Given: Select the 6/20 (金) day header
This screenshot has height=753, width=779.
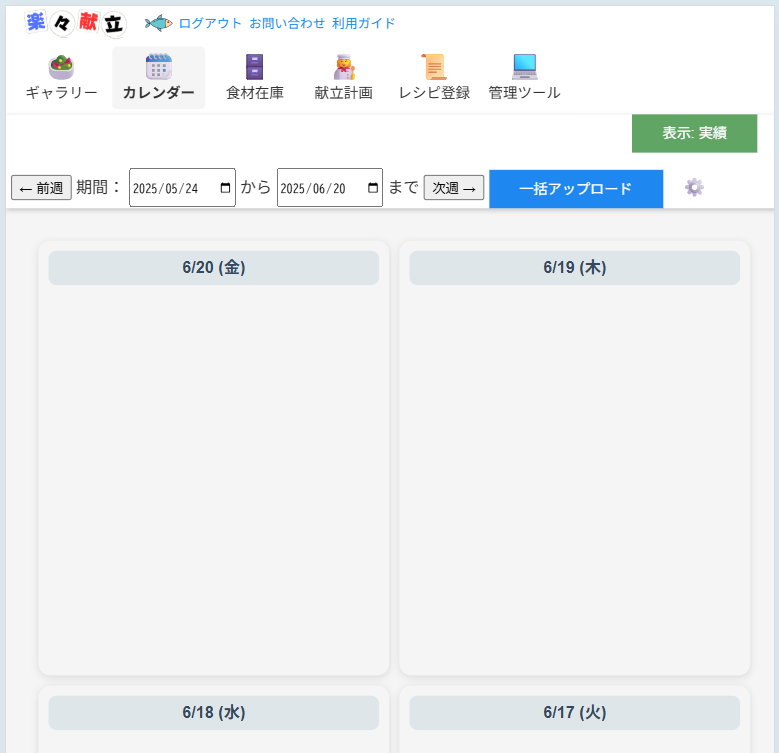Looking at the screenshot, I should coord(214,268).
